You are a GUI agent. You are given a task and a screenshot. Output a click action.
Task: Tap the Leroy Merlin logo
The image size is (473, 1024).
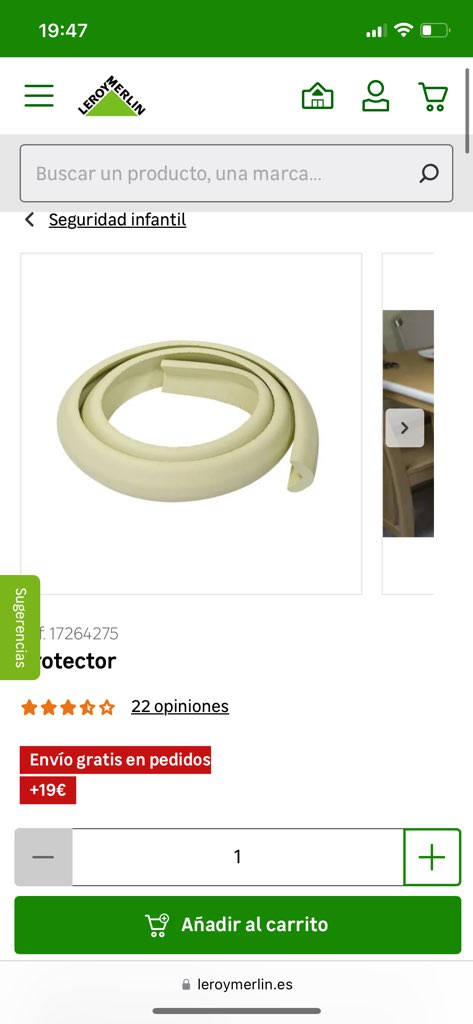(x=111, y=96)
